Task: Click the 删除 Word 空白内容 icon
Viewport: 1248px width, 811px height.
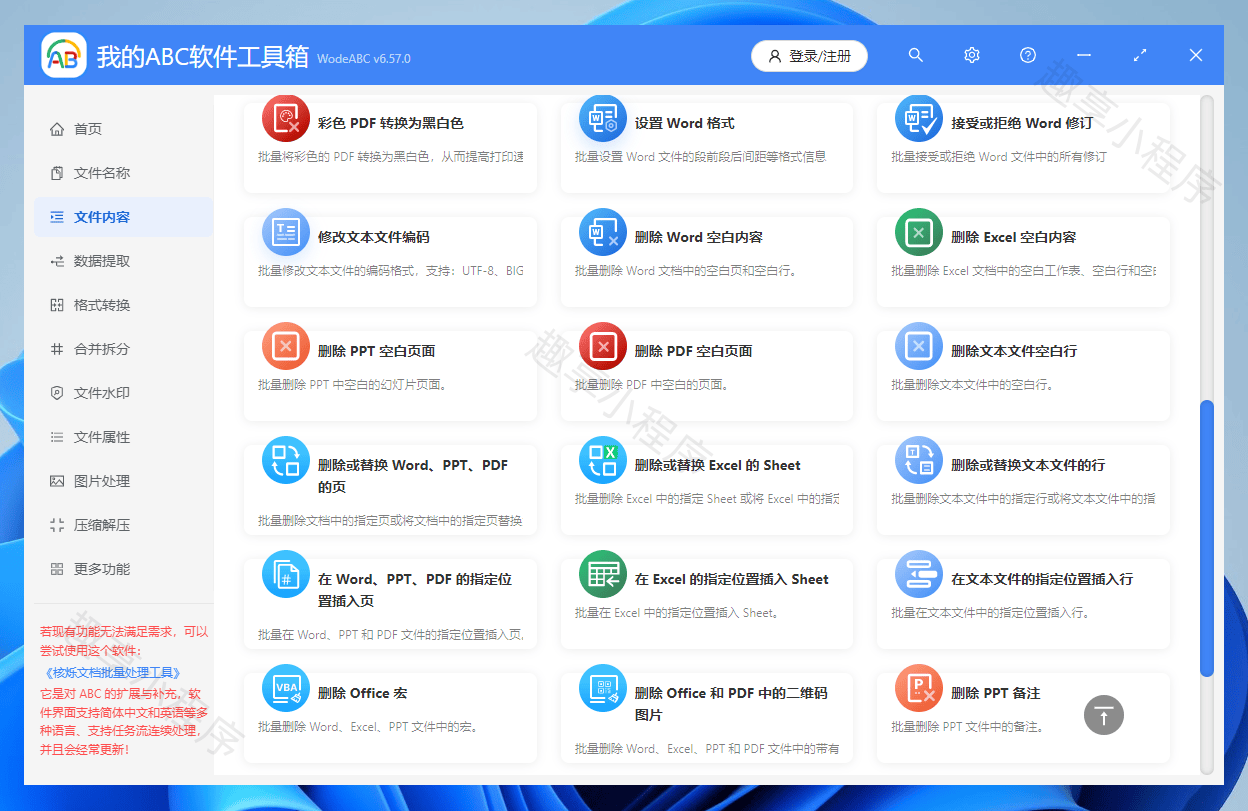Action: pyautogui.click(x=603, y=233)
